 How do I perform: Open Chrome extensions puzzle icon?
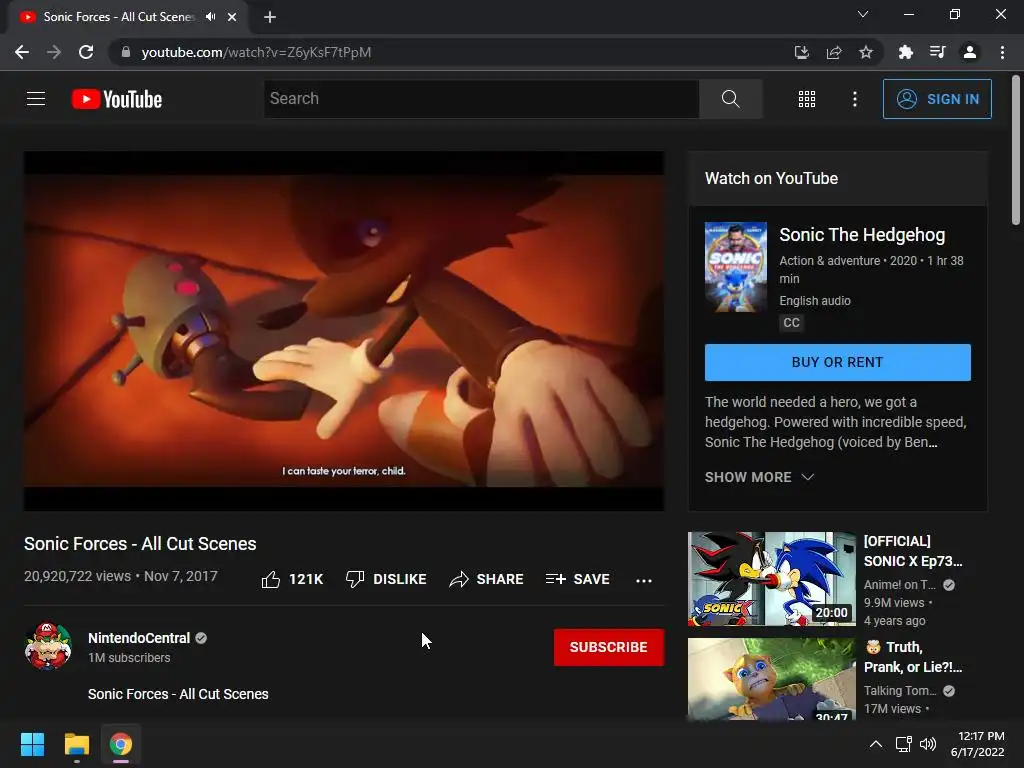click(905, 52)
